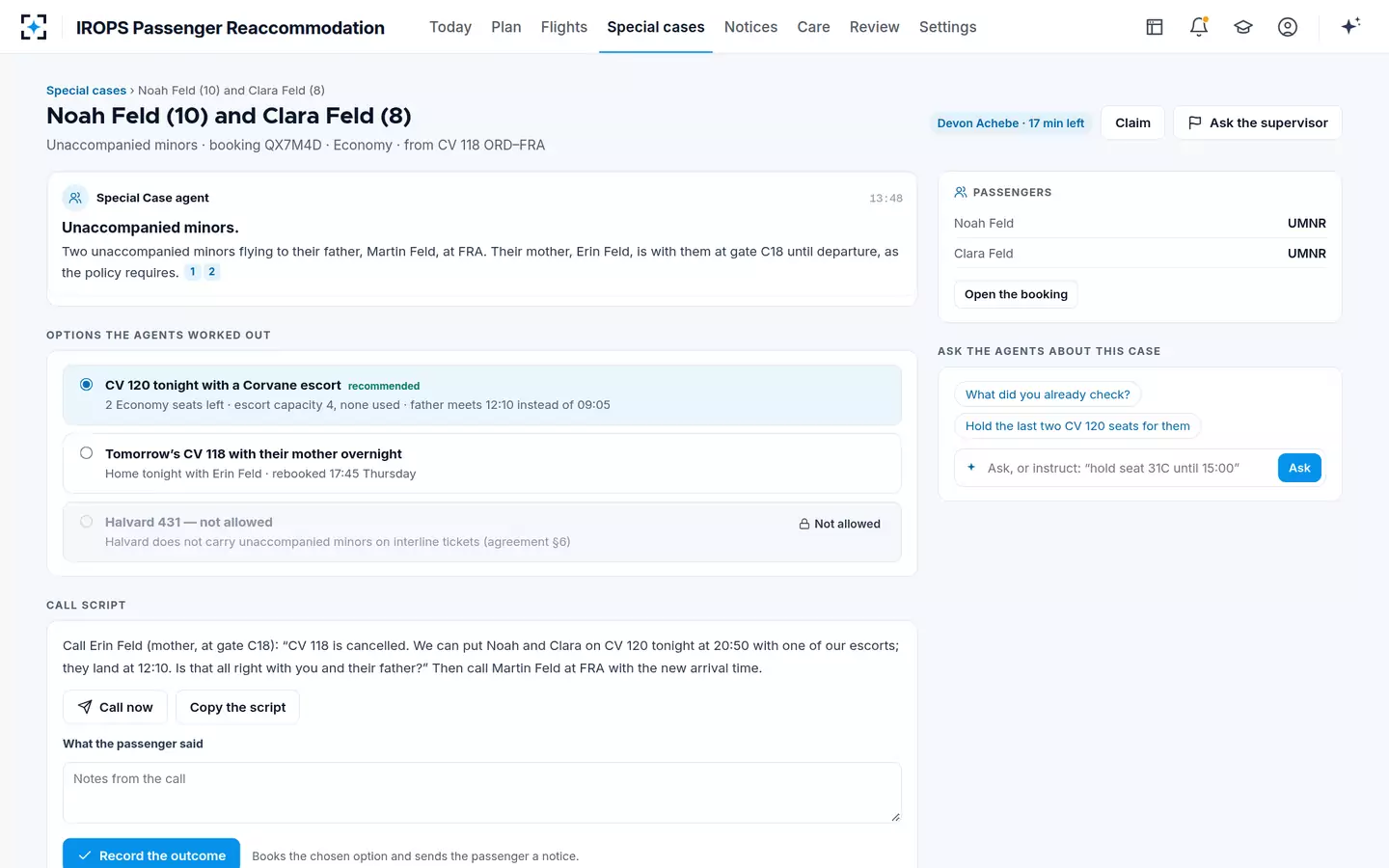The width and height of the screenshot is (1389, 868).
Task: Switch to the Notices tab
Action: pos(750,27)
